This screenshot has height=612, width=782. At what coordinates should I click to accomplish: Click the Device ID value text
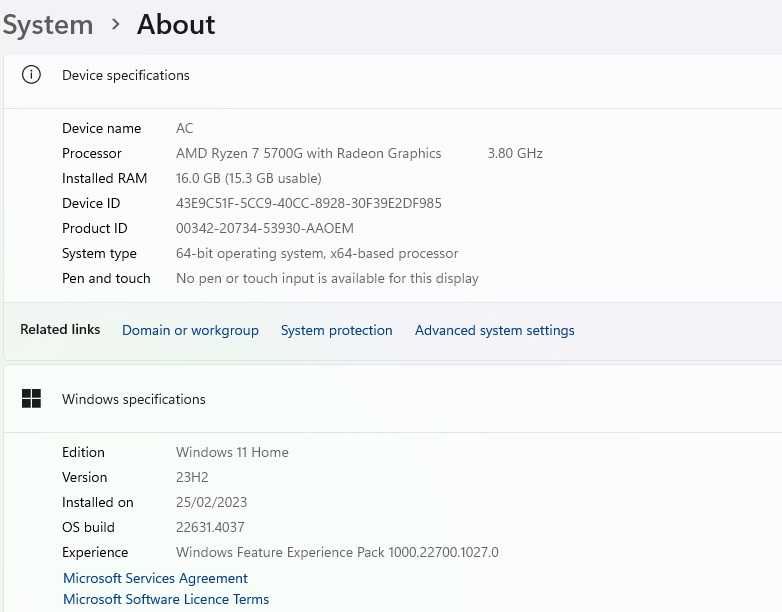[308, 203]
